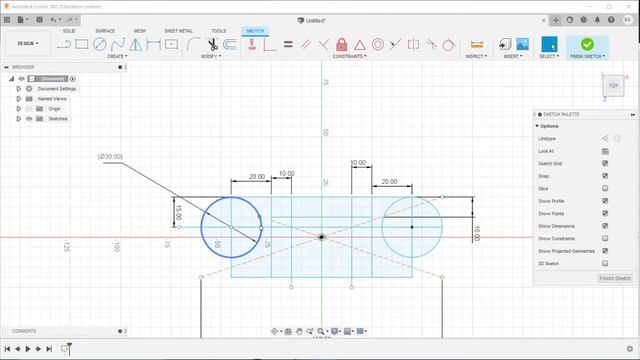Expand the Sketches node
Viewport: 640px width, 360px height.
pyautogui.click(x=18, y=119)
